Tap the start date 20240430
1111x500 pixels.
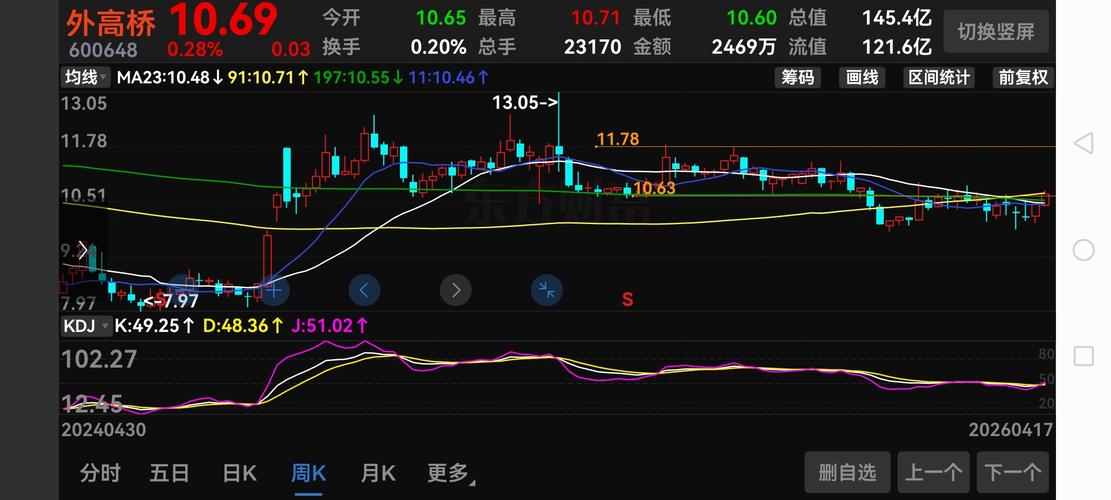[x=103, y=430]
